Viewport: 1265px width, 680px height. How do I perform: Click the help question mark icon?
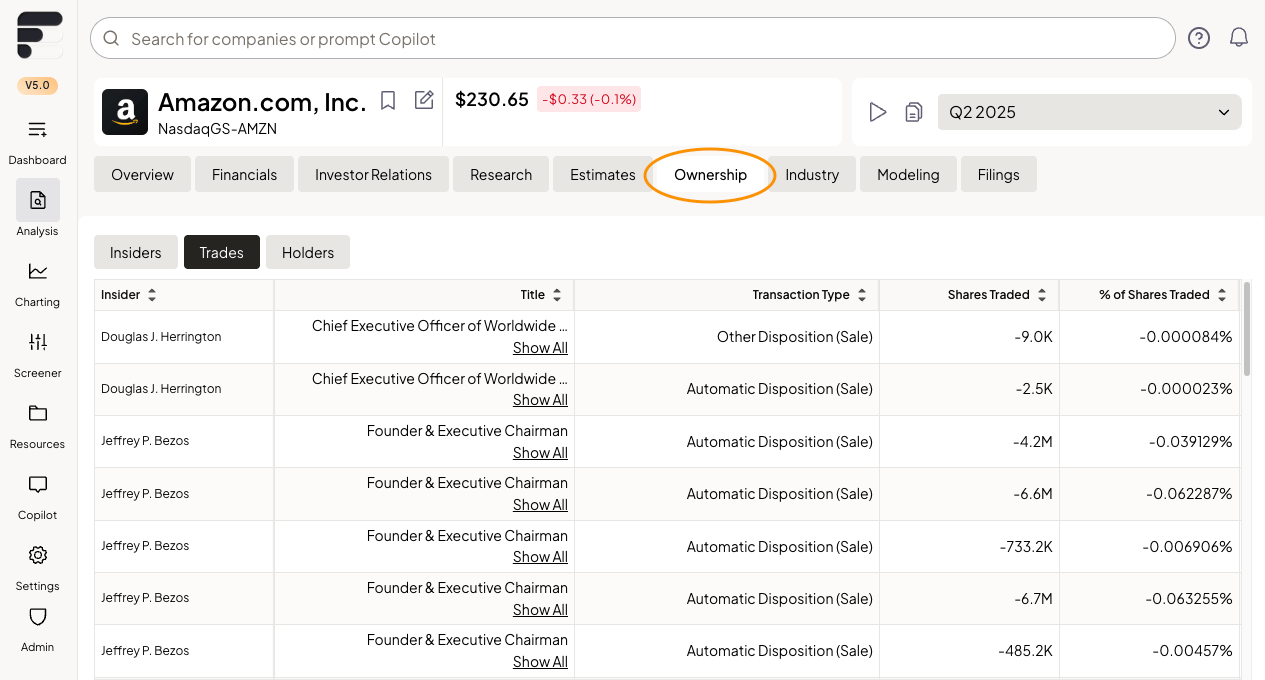(x=1199, y=38)
